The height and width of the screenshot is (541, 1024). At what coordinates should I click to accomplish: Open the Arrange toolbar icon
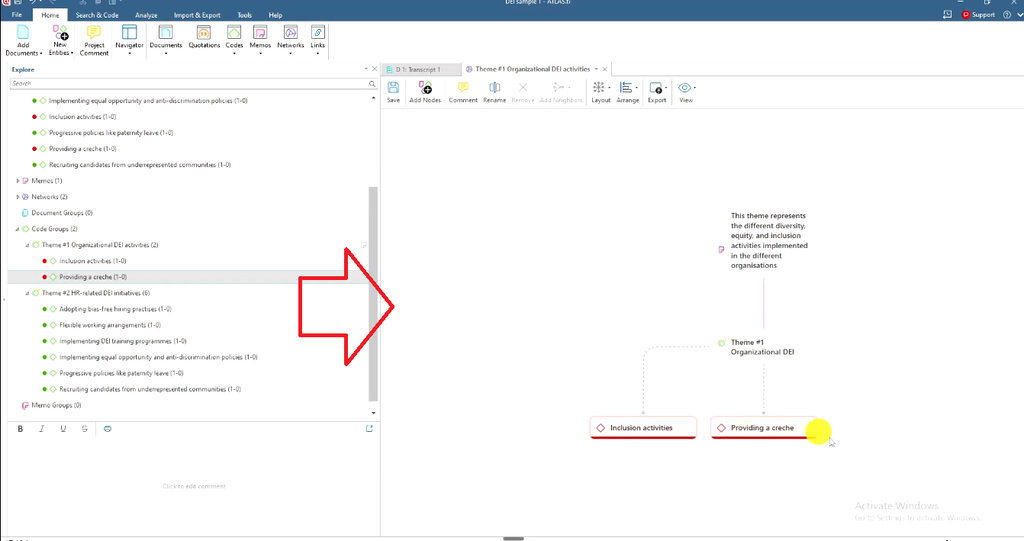628,88
